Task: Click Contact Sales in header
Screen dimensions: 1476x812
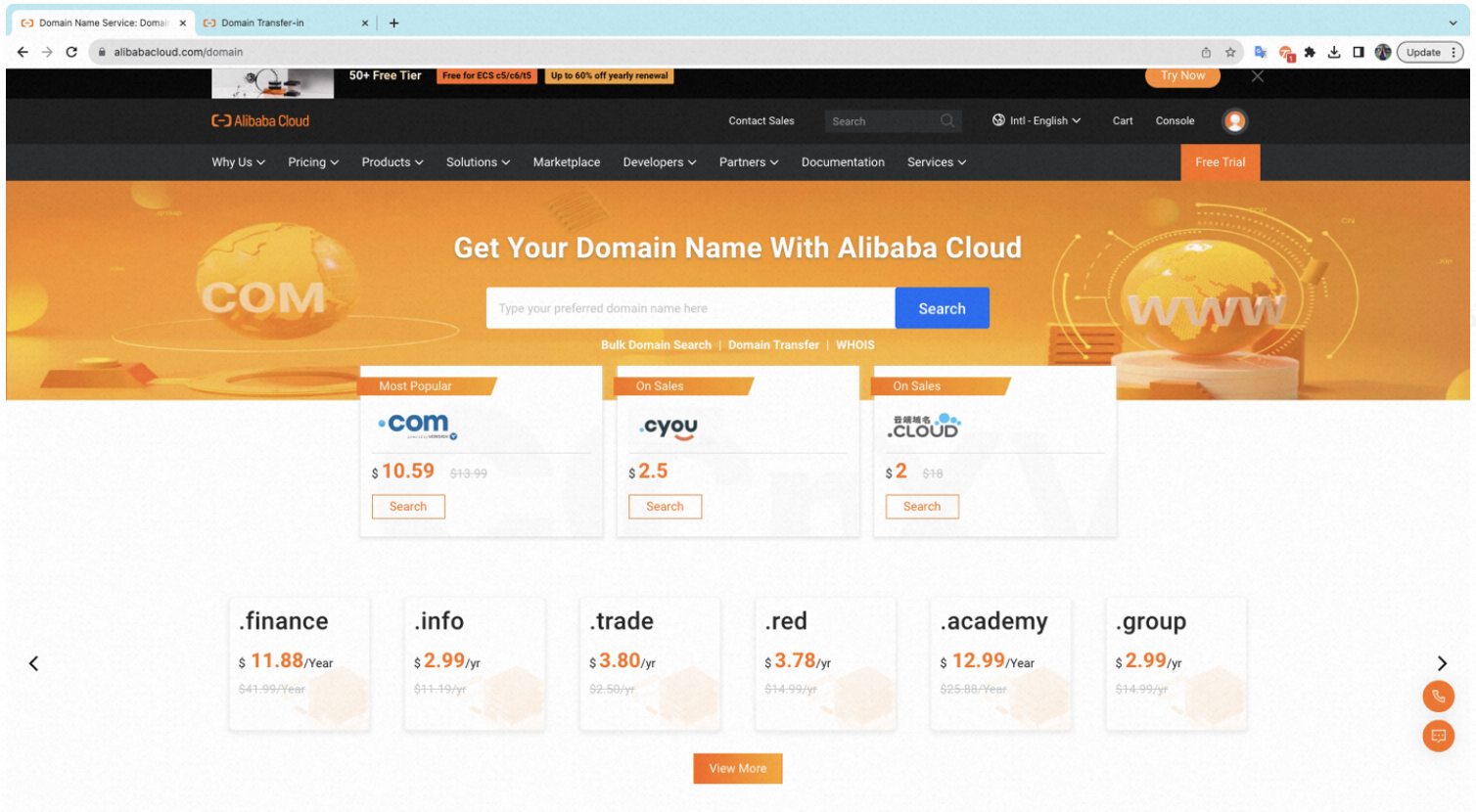Action: [x=761, y=120]
